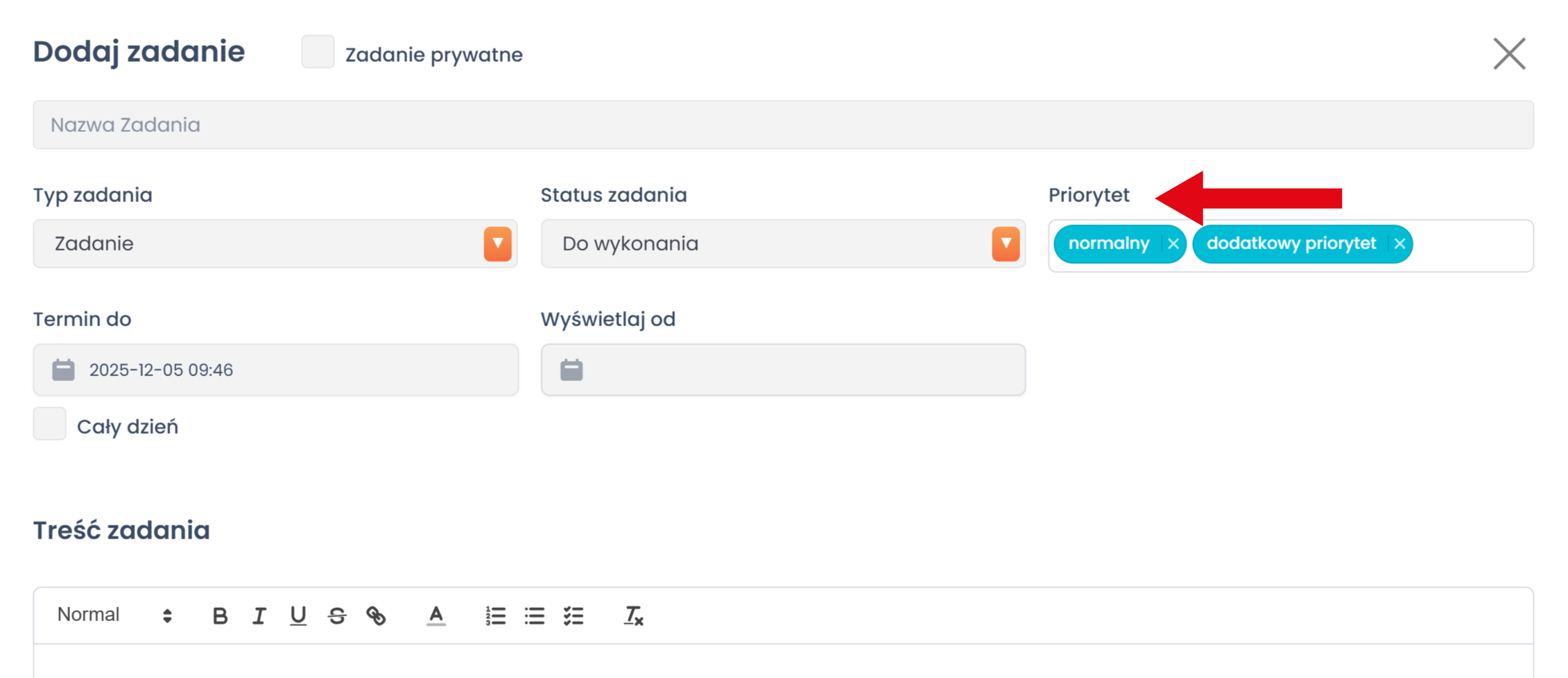Open the Normal text style selector
1568x678 pixels.
coord(114,616)
